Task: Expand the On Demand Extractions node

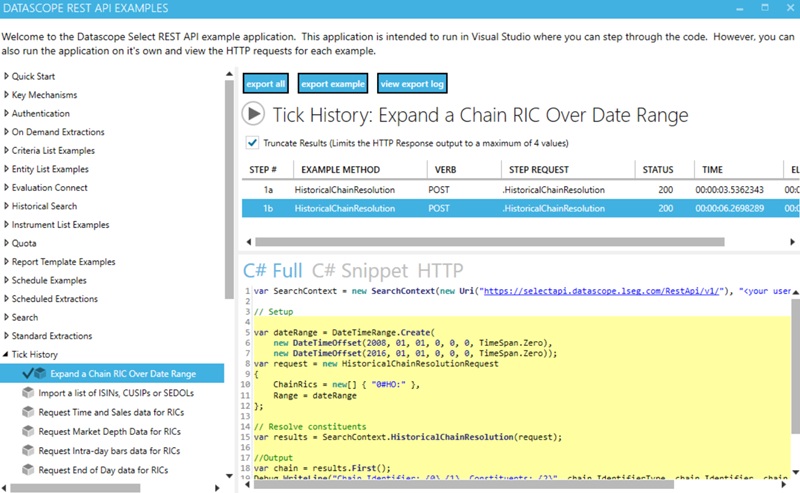Action: [x=6, y=132]
